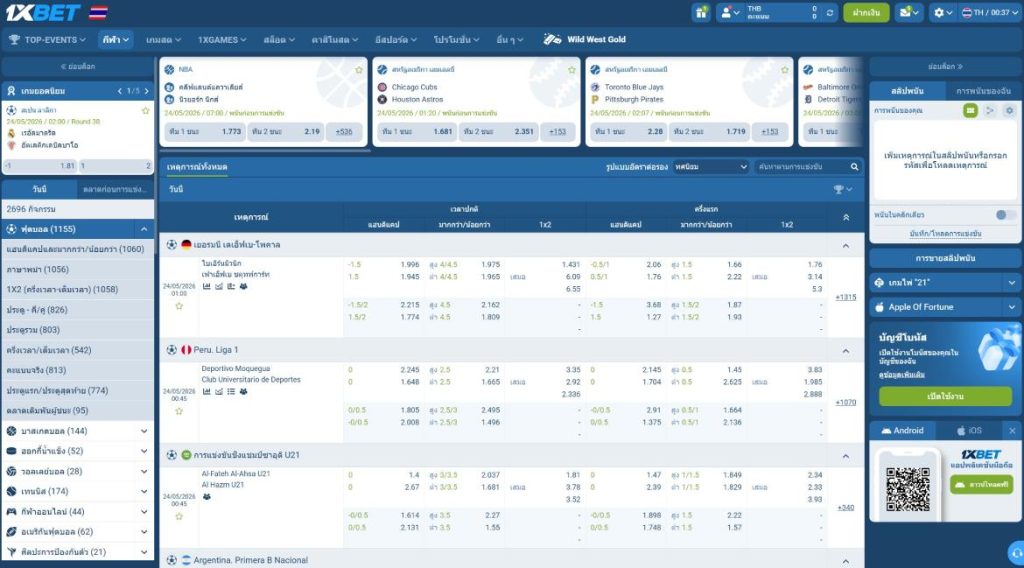Favorite the Chicago Cubs match card
Image resolution: width=1024 pixels, height=568 pixels.
(571, 70)
